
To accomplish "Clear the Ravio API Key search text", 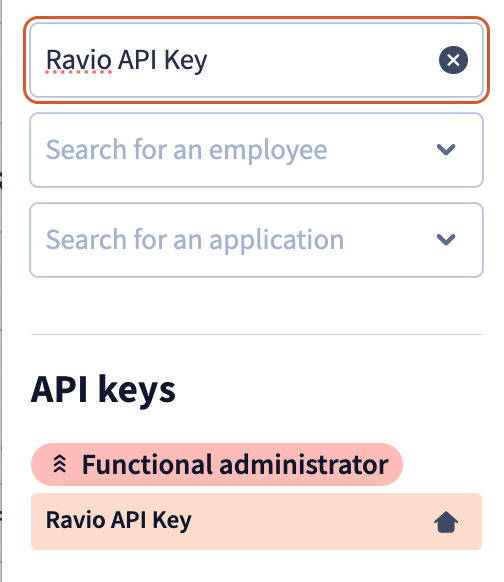I will (x=453, y=60).
